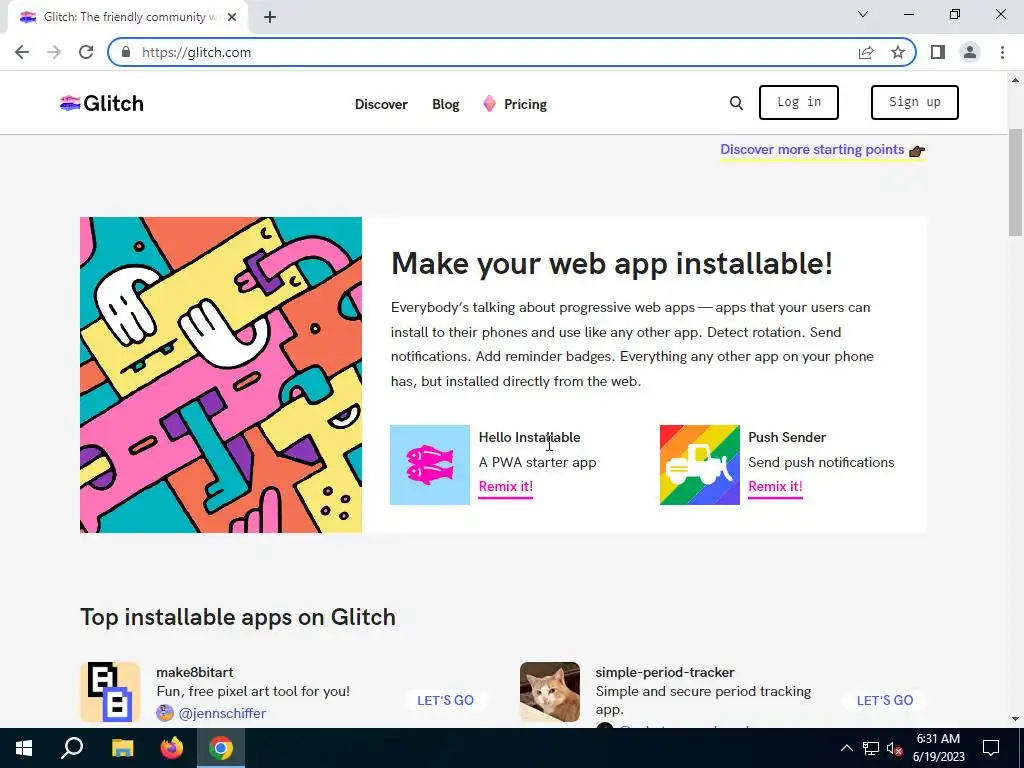1024x768 pixels.
Task: Click the jennschiffer avatar icon
Action: pyautogui.click(x=165, y=713)
